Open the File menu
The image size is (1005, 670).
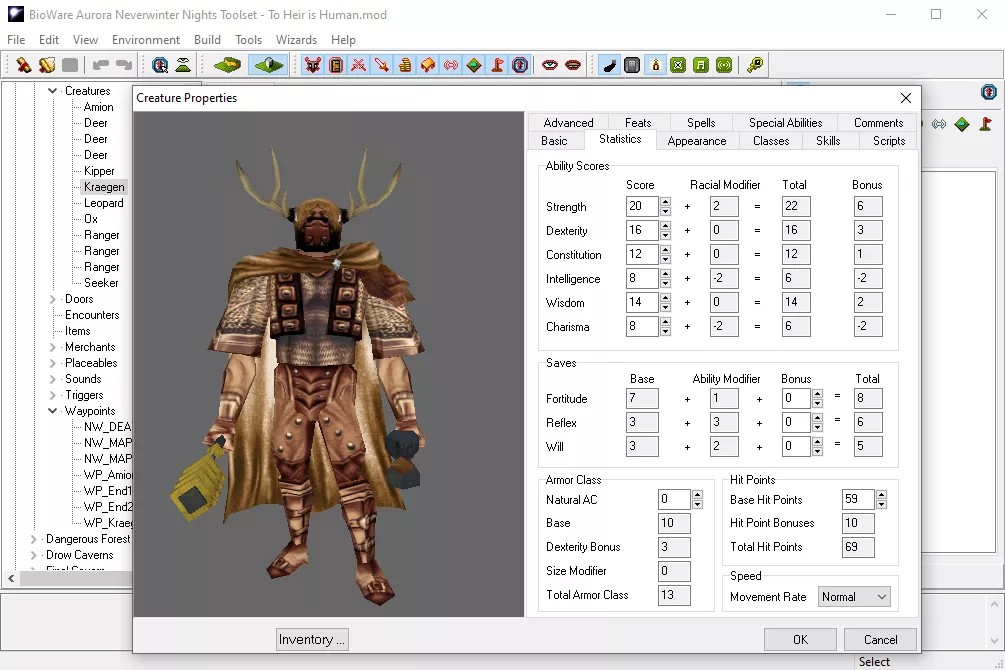click(16, 40)
